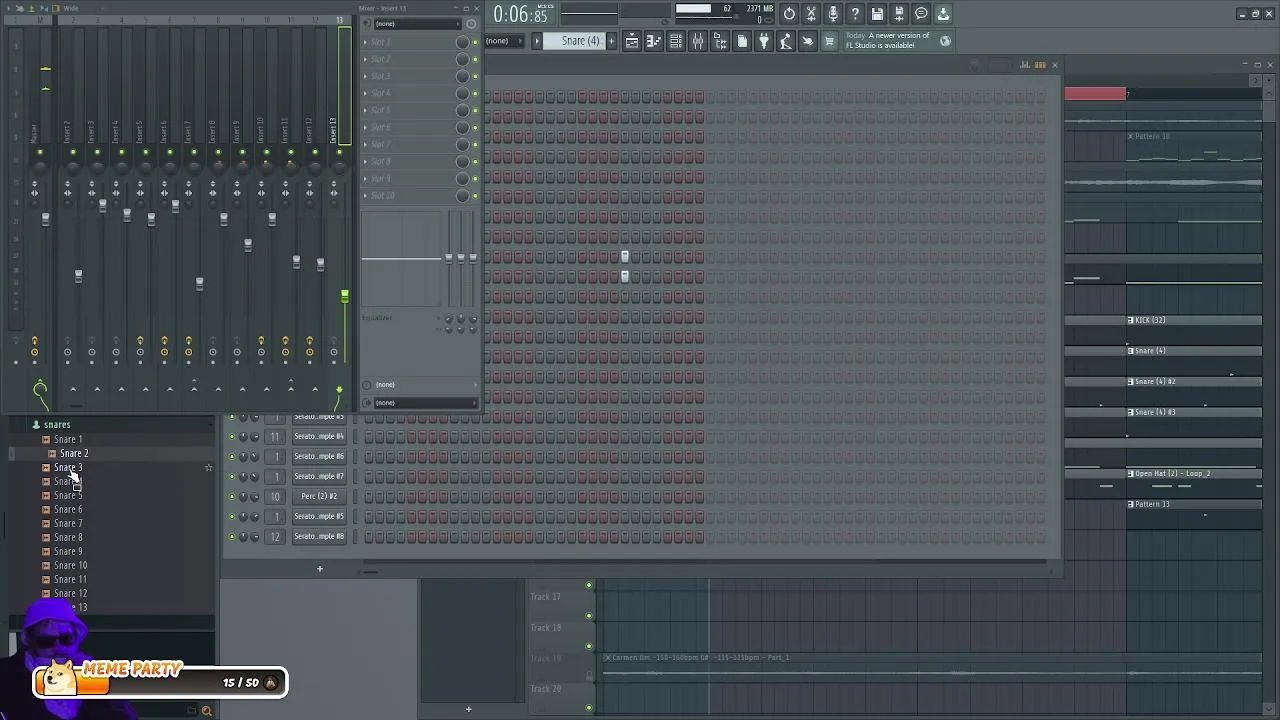Screen dimensions: 1280x720
Task: Click the Serato…mple #7 channel button
Action: click(x=319, y=476)
